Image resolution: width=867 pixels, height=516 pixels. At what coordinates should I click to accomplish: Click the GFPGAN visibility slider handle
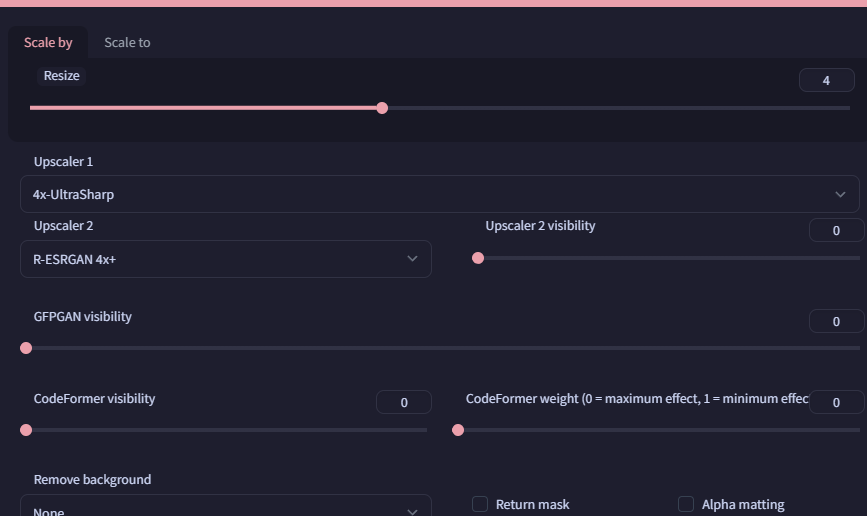pyautogui.click(x=26, y=348)
